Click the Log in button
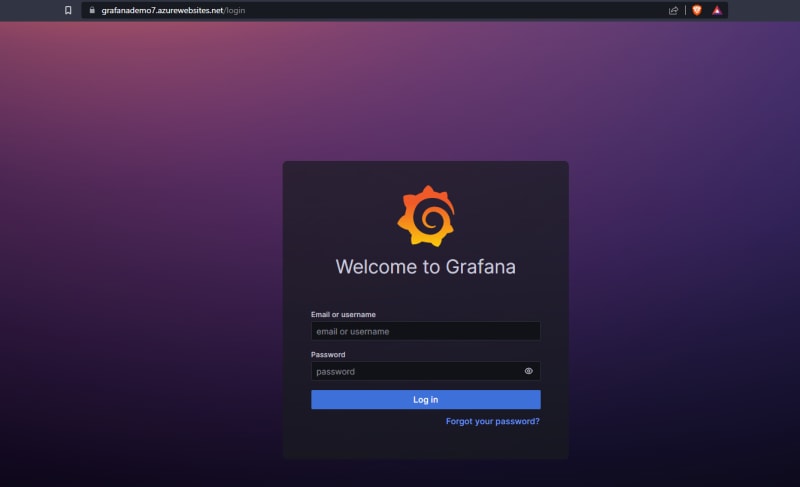Viewport: 800px width, 487px height. point(426,399)
